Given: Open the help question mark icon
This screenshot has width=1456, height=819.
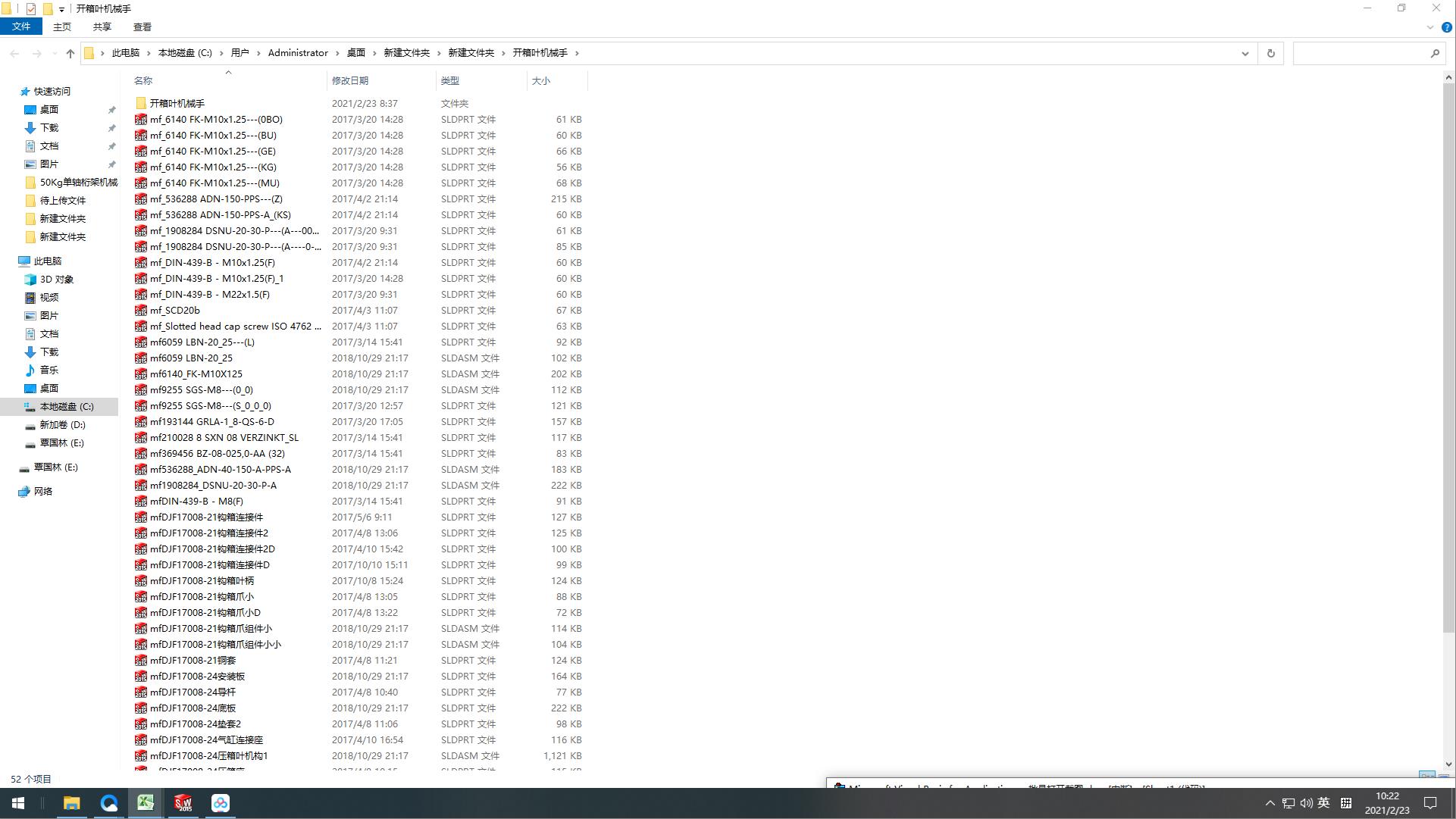Looking at the screenshot, I should tap(1446, 27).
